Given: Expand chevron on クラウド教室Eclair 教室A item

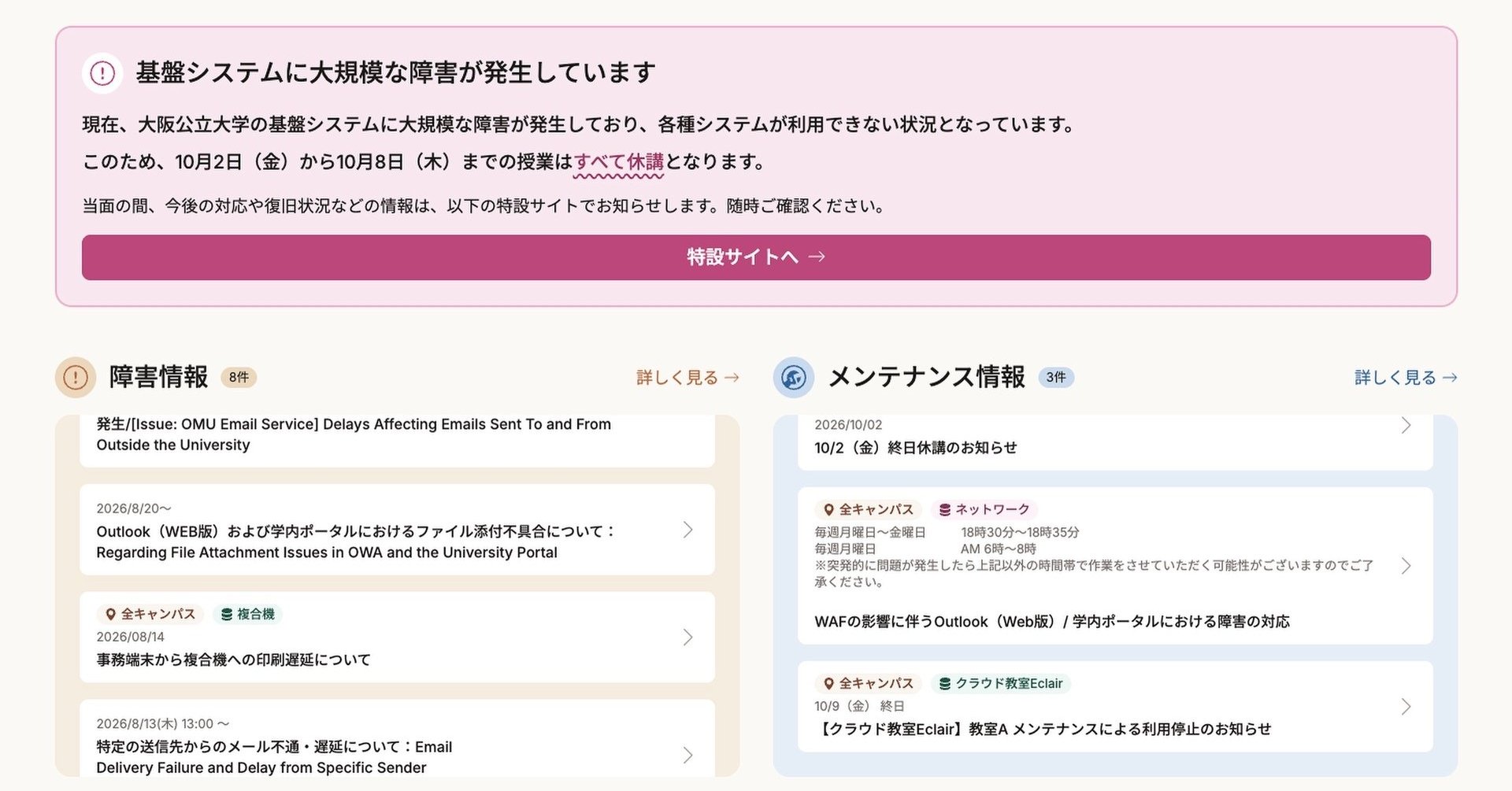Looking at the screenshot, I should click(x=1406, y=707).
